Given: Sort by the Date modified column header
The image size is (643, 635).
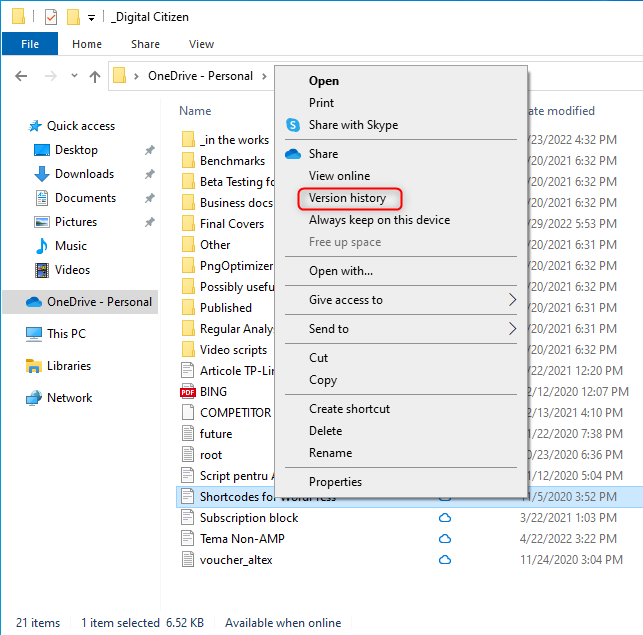Looking at the screenshot, I should (x=561, y=111).
